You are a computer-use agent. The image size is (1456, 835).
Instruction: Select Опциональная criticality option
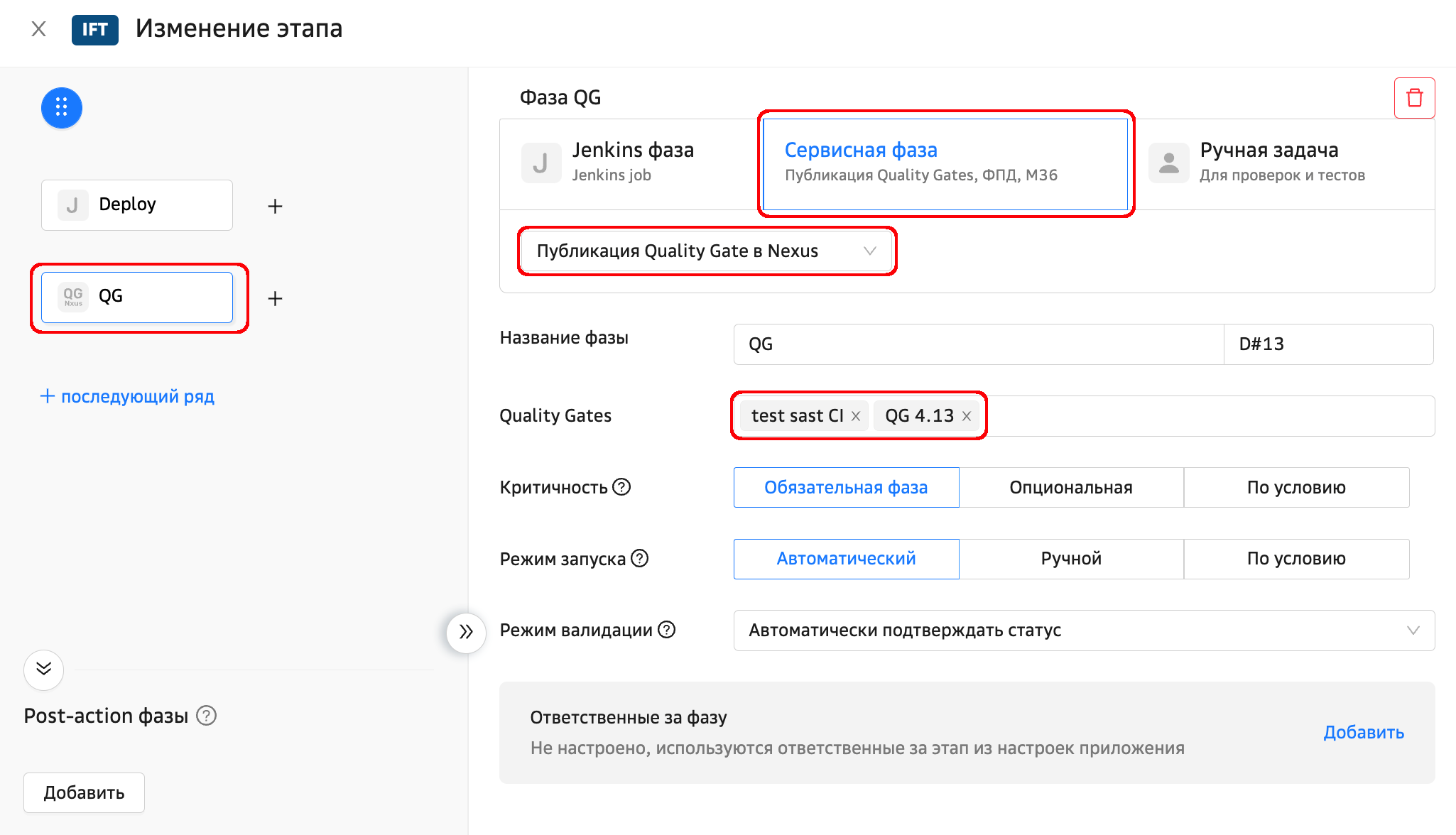(1070, 487)
